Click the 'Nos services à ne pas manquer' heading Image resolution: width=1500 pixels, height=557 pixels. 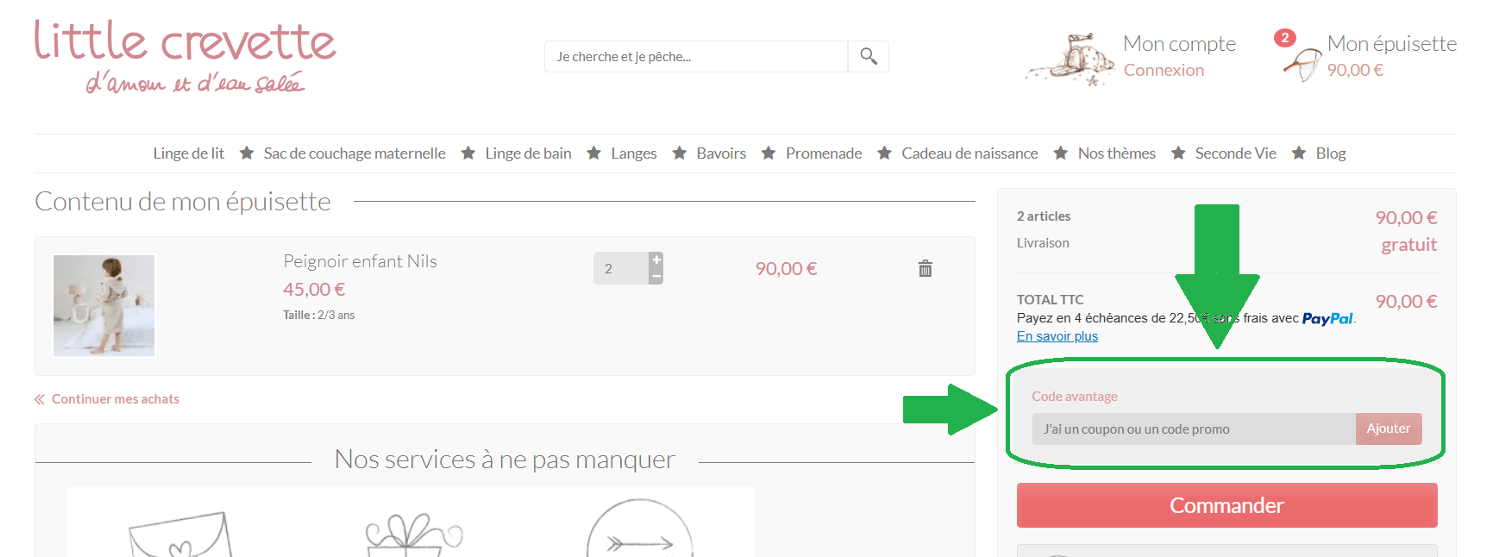(x=505, y=460)
